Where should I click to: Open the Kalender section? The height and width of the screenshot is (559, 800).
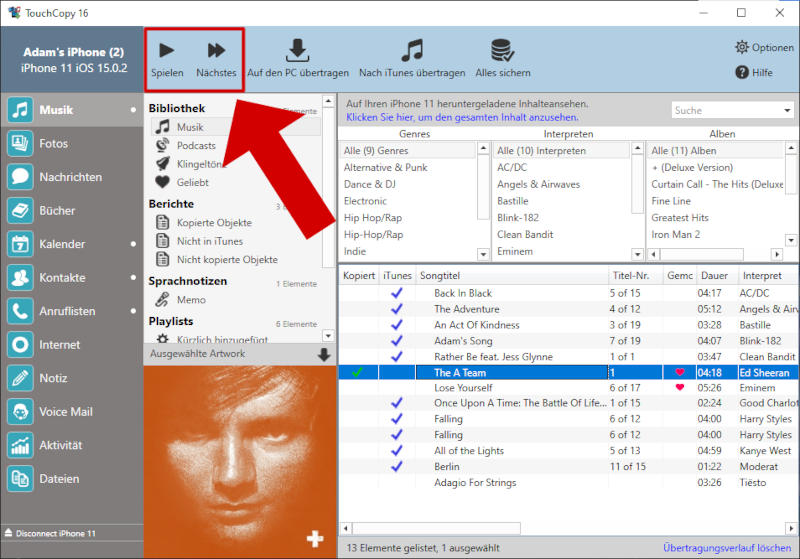coord(72,244)
